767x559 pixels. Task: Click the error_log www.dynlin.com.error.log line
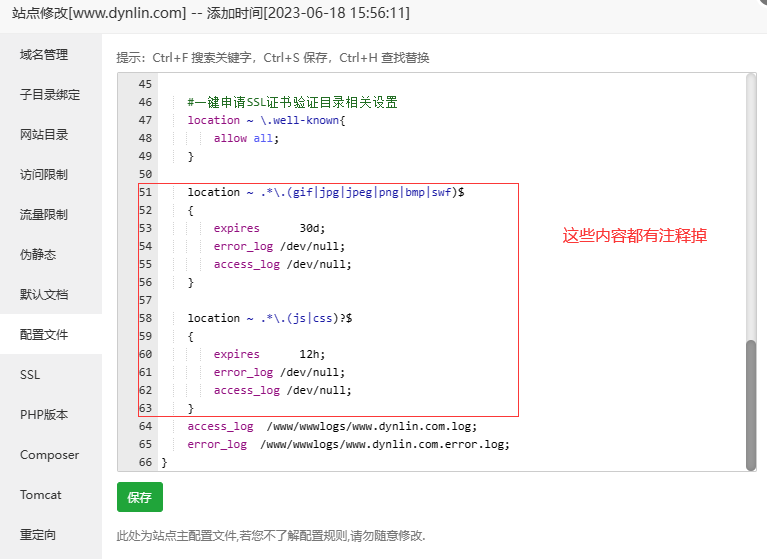(349, 445)
